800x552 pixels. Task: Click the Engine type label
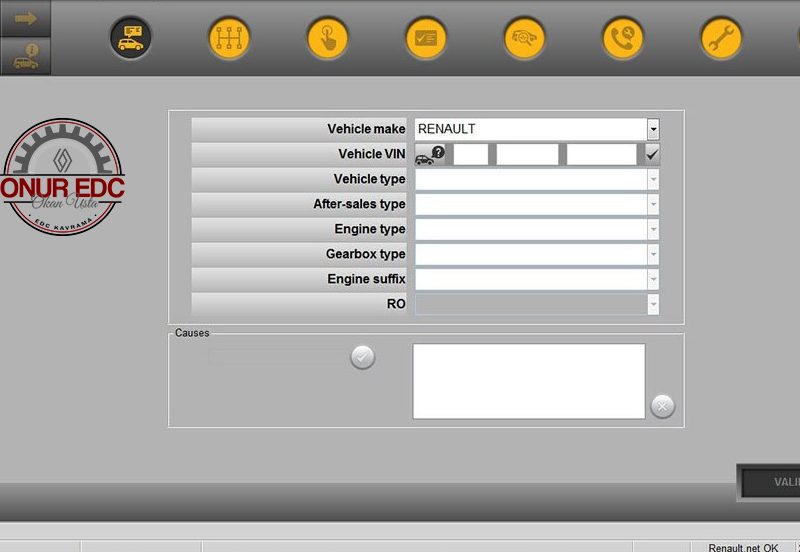coord(370,229)
